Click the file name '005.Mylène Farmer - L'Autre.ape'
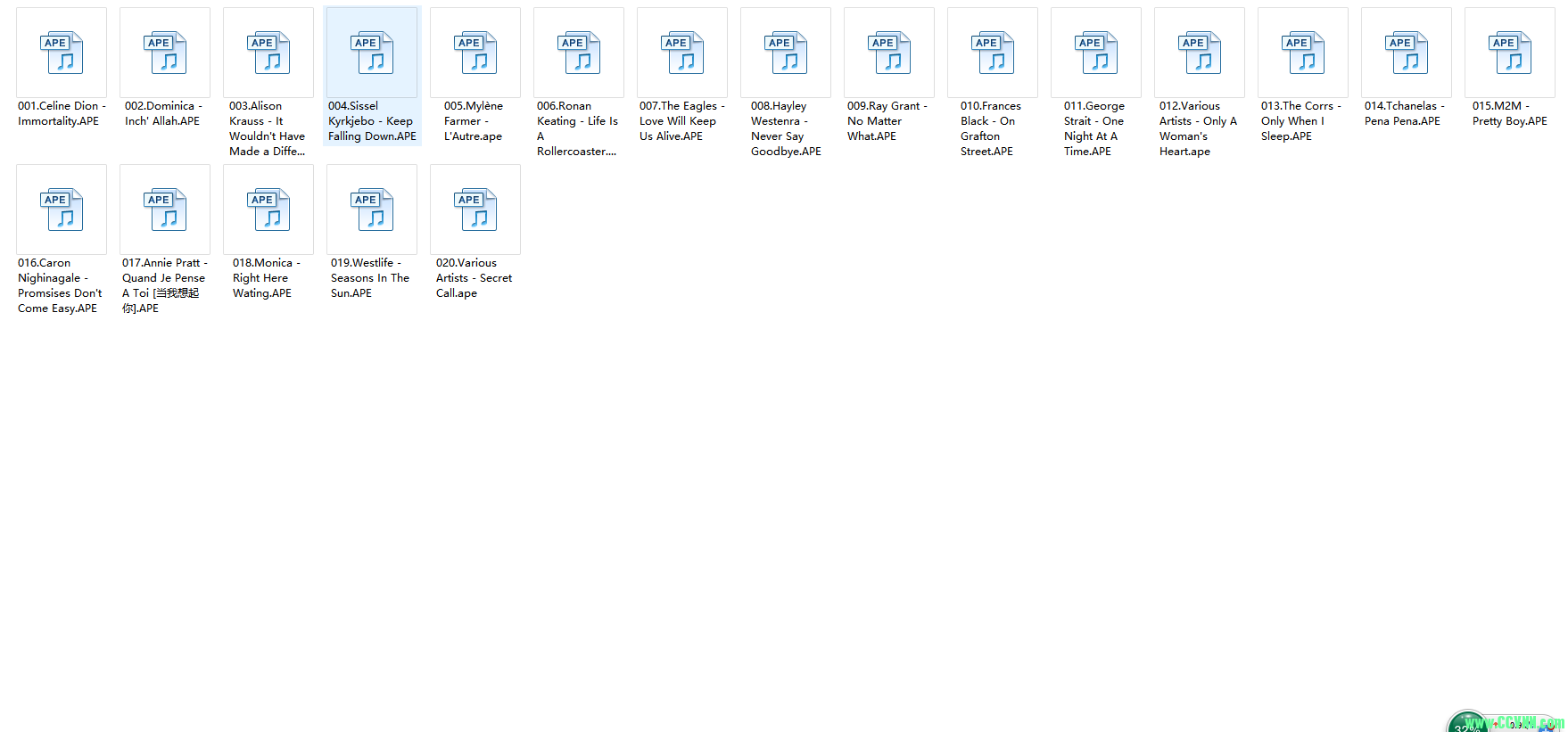 [x=474, y=121]
